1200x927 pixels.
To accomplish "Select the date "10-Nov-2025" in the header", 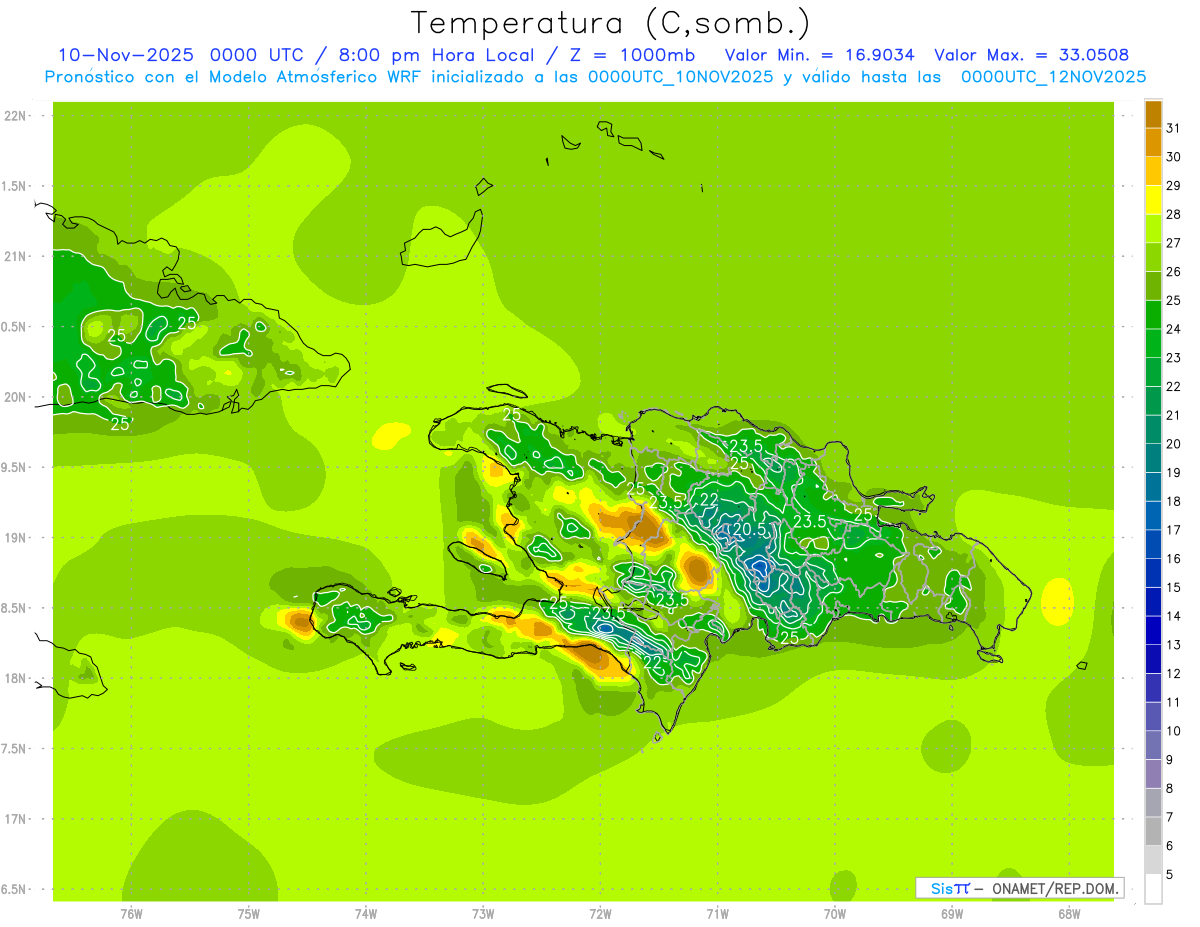I will [125, 55].
